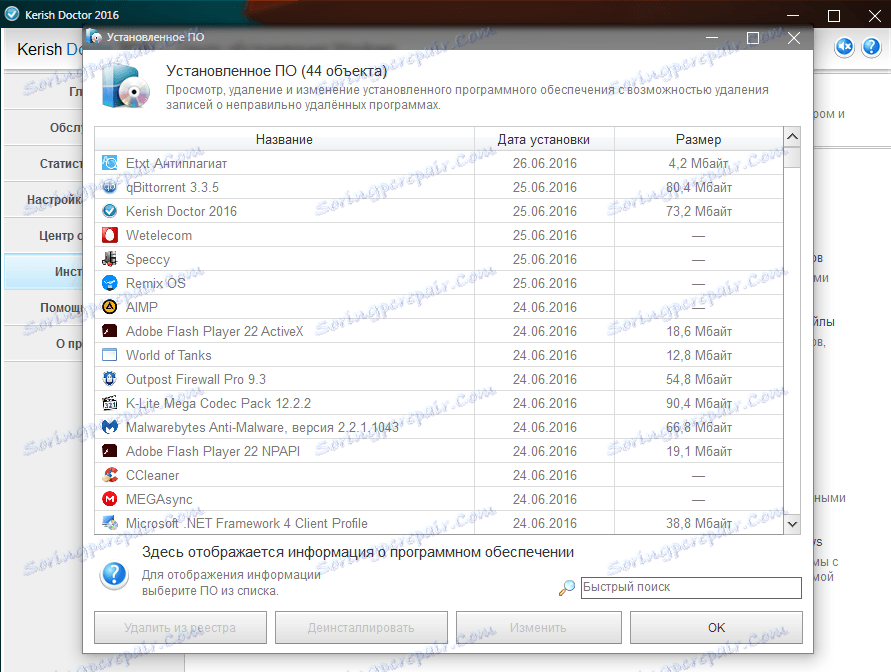Select the Malwarebytes Anti-Malware entry name
Screen dimensions: 891x672
tap(262, 427)
